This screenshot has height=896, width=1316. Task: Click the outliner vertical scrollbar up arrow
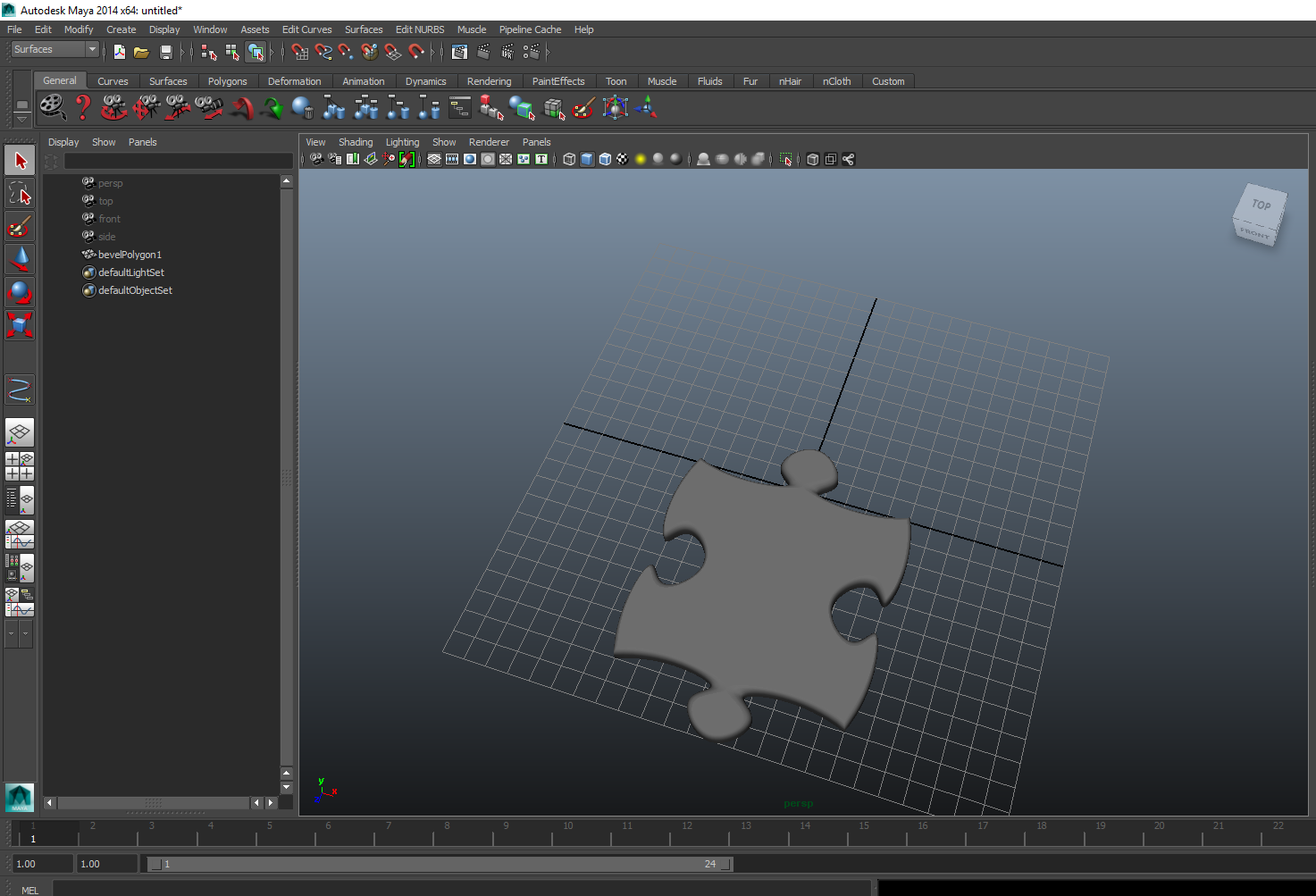287,181
